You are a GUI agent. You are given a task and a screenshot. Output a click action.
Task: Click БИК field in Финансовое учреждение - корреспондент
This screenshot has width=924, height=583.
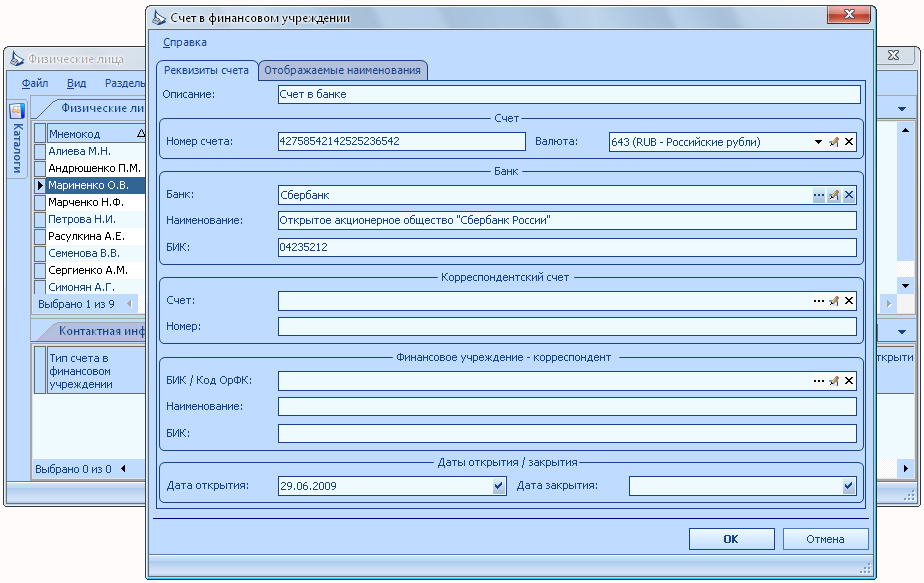pos(567,433)
